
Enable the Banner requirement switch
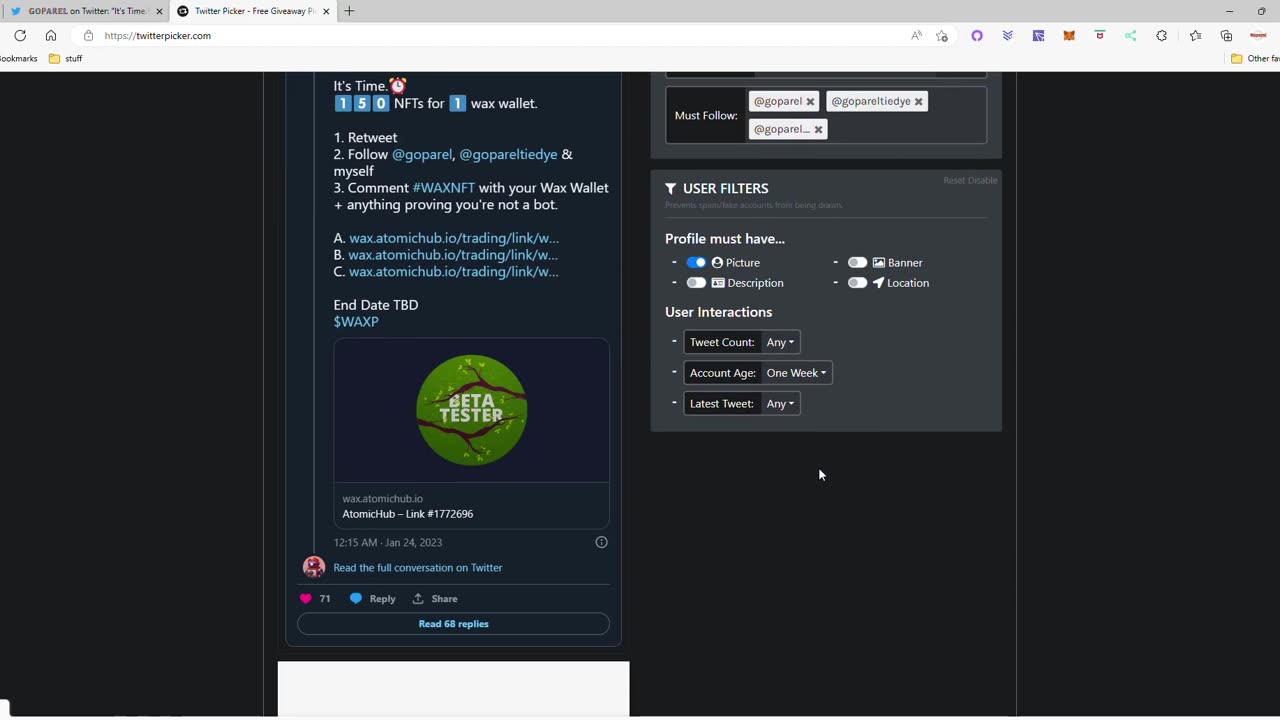coord(857,262)
